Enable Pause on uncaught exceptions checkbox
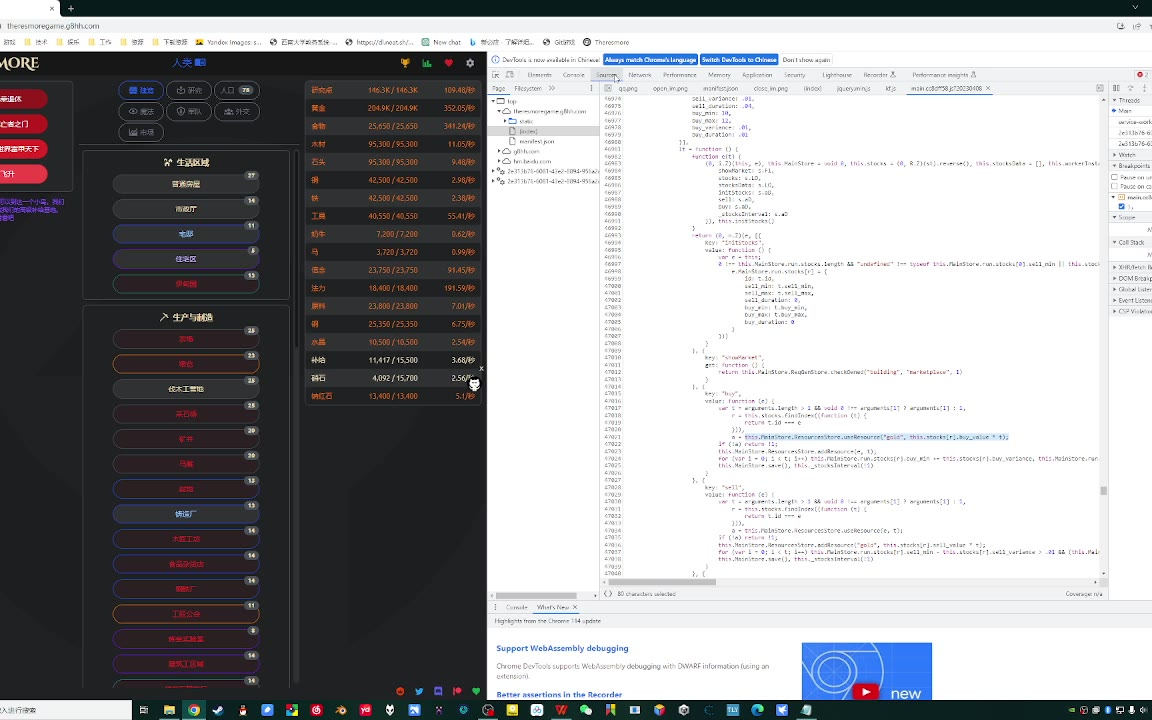Screen dimensions: 1152x720 [1114, 177]
